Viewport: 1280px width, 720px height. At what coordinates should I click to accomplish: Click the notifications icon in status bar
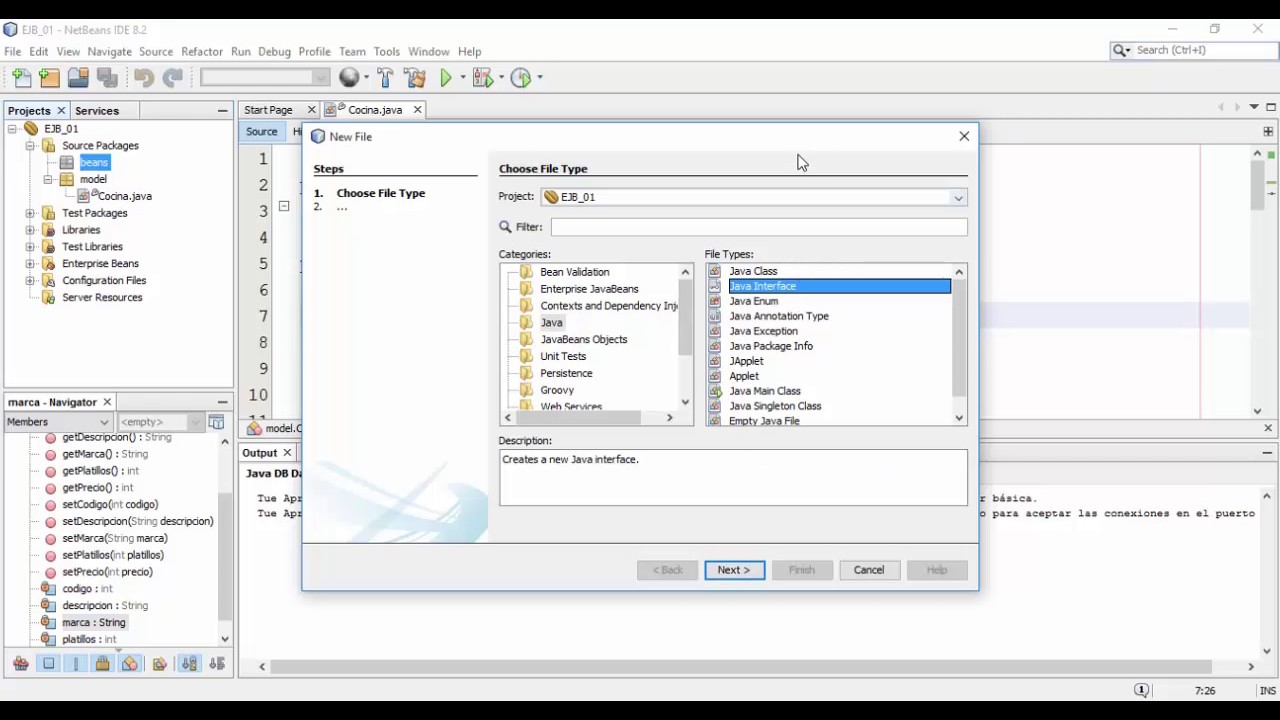click(x=1141, y=691)
